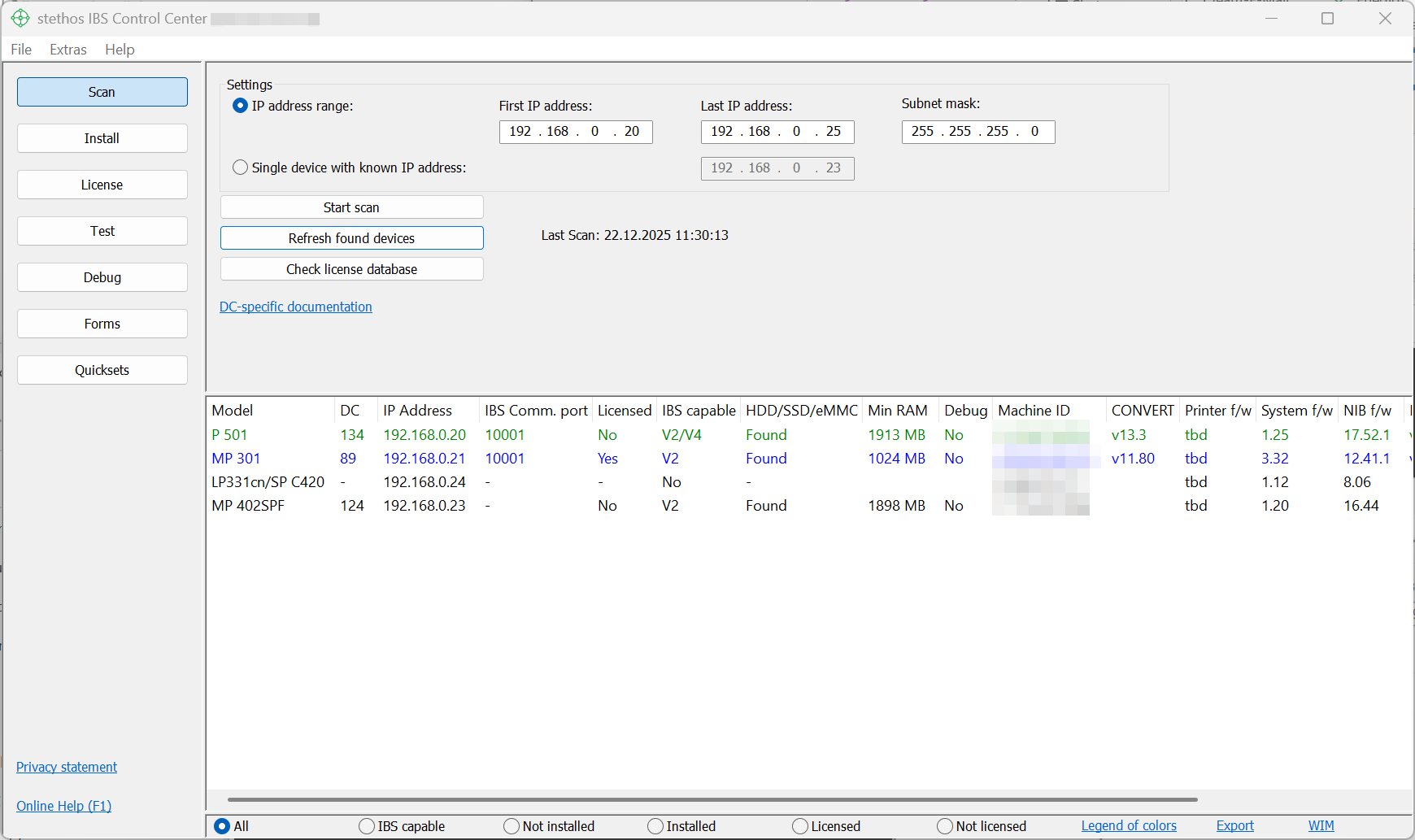Choose the Not licensed filter
This screenshot has width=1415, height=840.
(945, 826)
